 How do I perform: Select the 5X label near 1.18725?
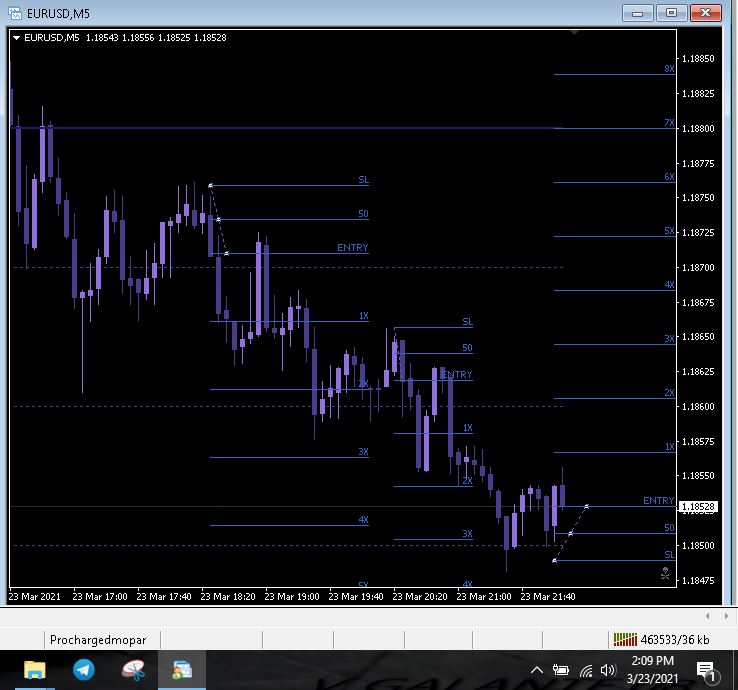click(x=669, y=231)
